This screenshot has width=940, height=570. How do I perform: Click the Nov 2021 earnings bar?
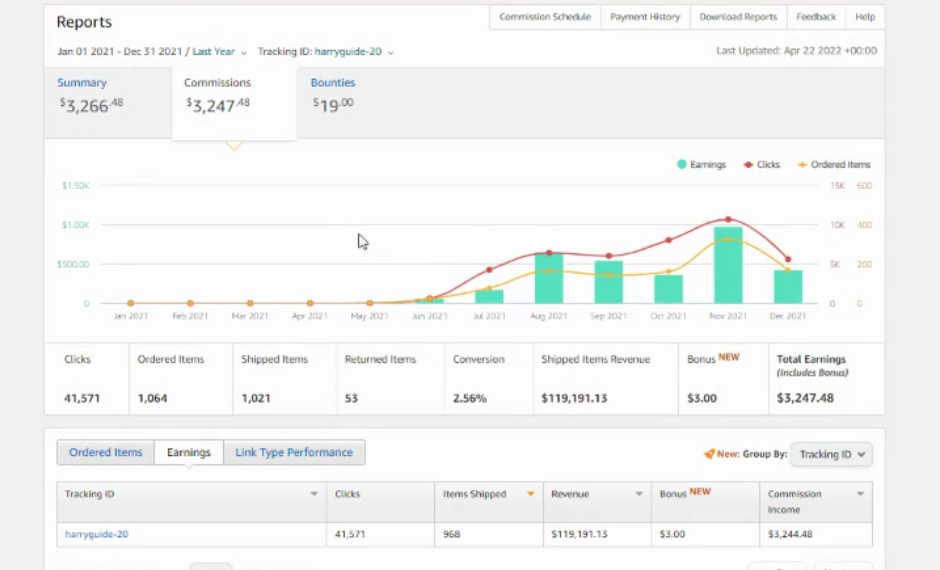(728, 265)
